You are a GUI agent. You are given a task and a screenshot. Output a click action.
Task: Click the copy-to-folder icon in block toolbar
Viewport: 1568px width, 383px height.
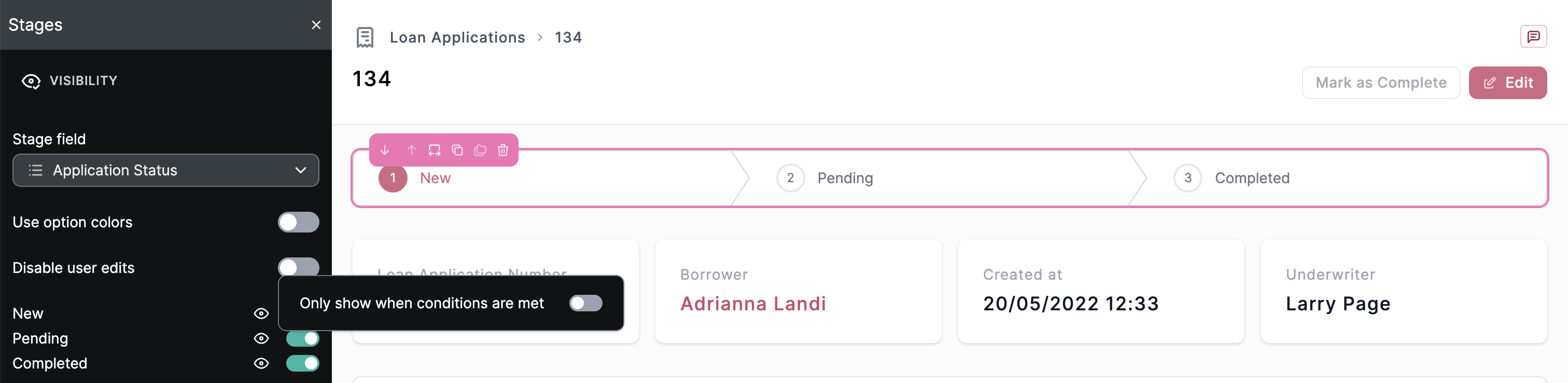480,150
